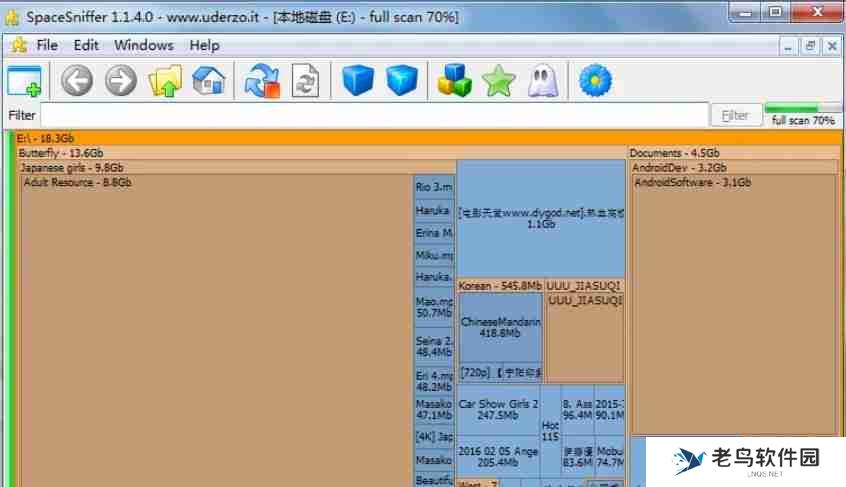This screenshot has width=846, height=487.
Task: Select the Mao.mp 50.7Mb file
Action: pos(434,307)
